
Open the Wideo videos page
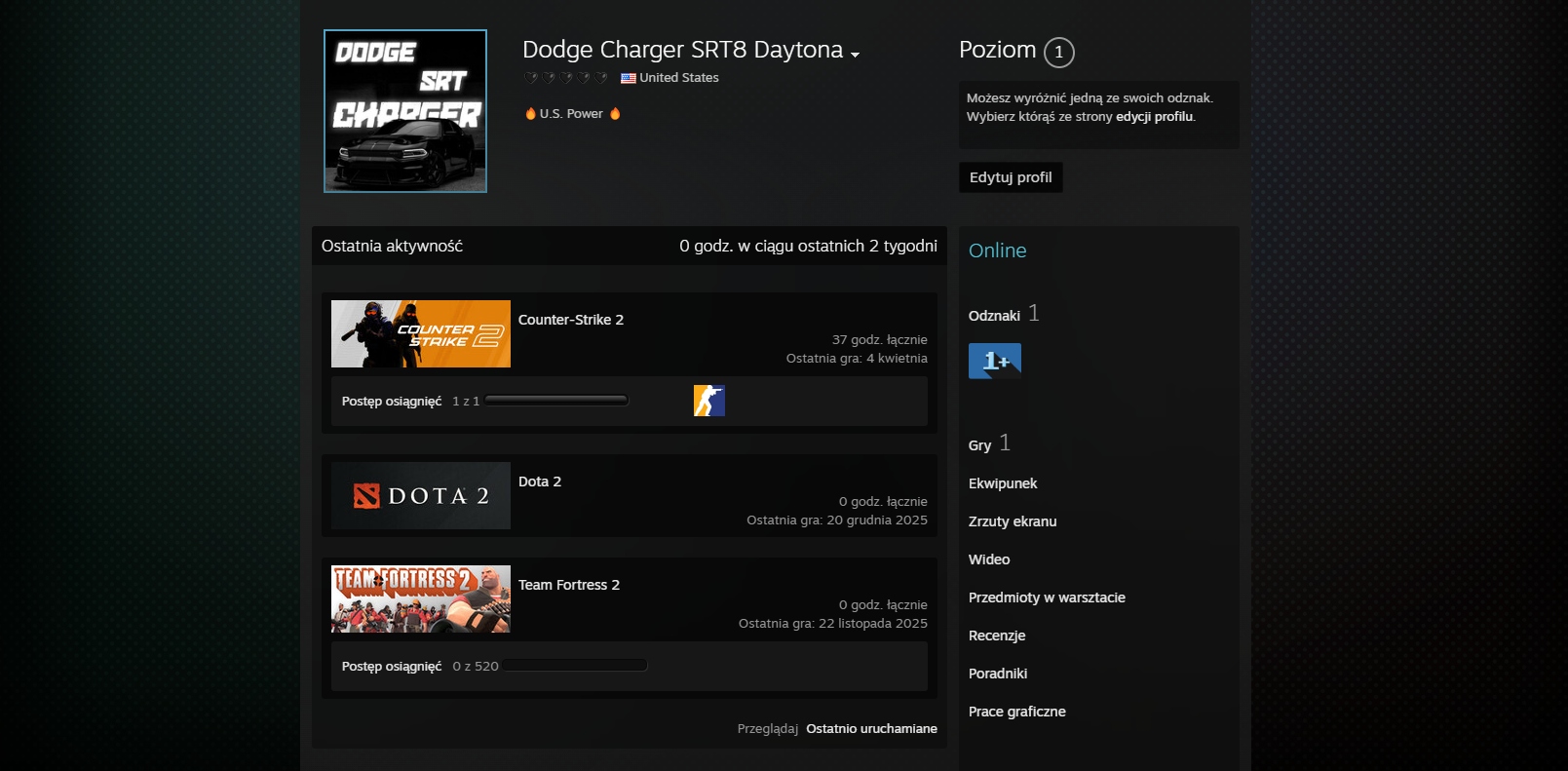coord(989,559)
